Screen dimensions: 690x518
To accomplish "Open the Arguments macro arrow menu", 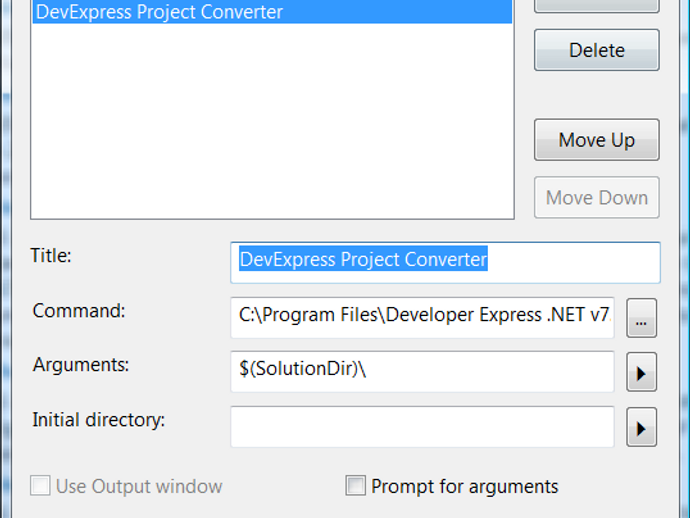I will [x=641, y=374].
